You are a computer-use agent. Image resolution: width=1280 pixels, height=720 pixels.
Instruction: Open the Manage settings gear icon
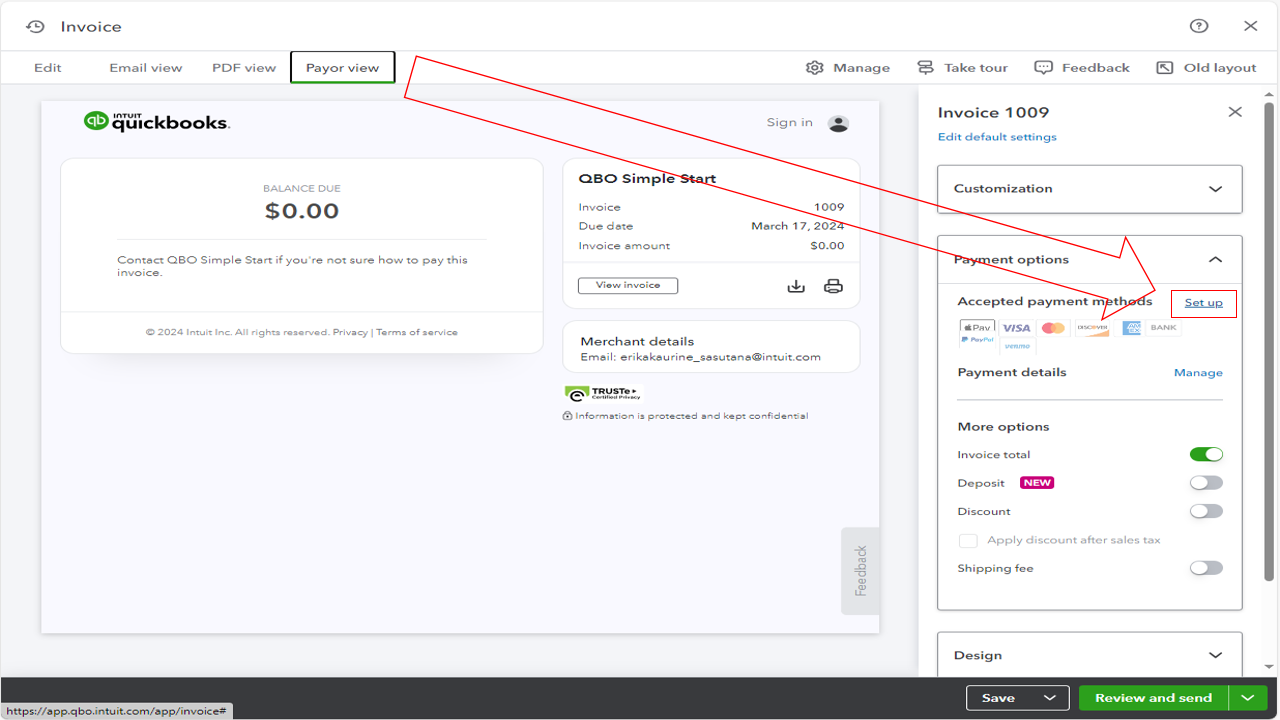pyautogui.click(x=816, y=67)
